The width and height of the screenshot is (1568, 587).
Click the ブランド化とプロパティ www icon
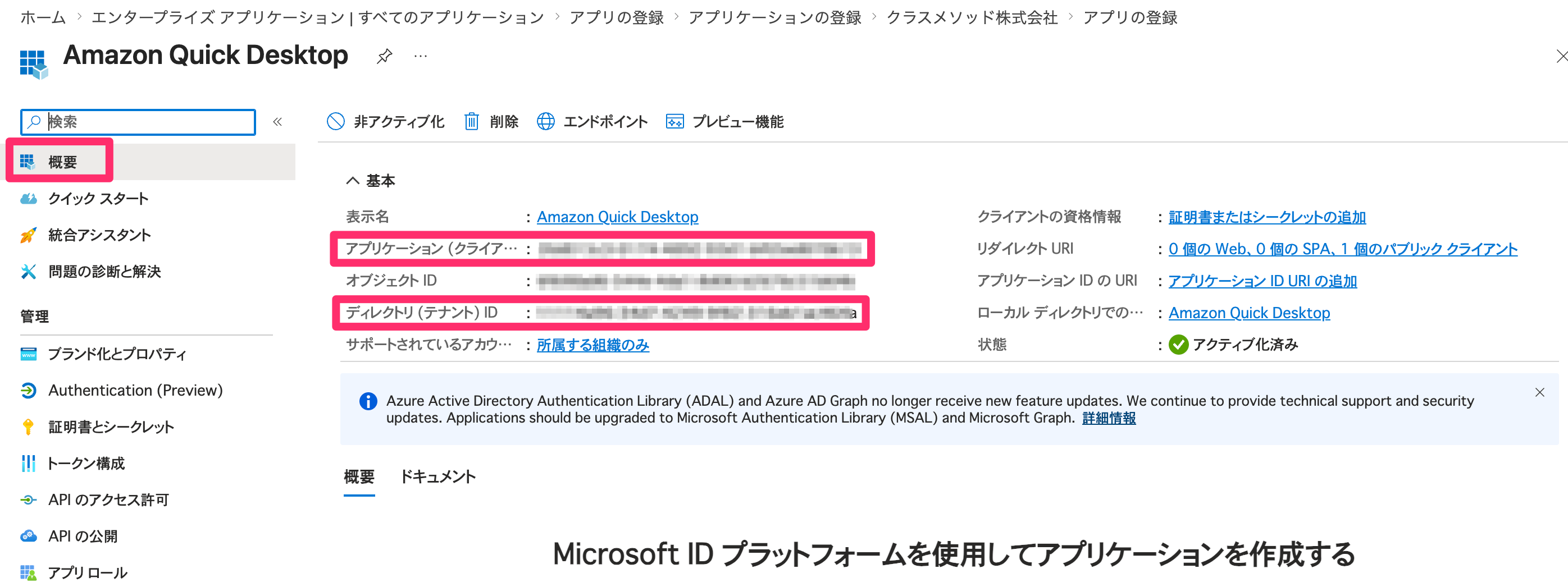(29, 354)
